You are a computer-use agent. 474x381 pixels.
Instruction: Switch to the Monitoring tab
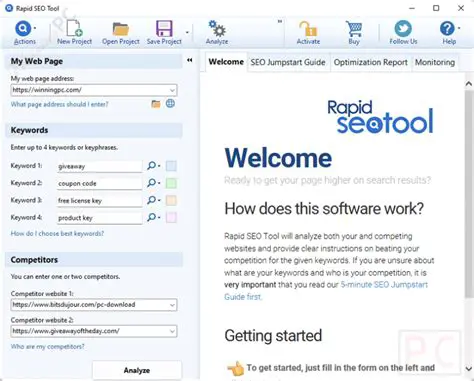pyautogui.click(x=435, y=62)
